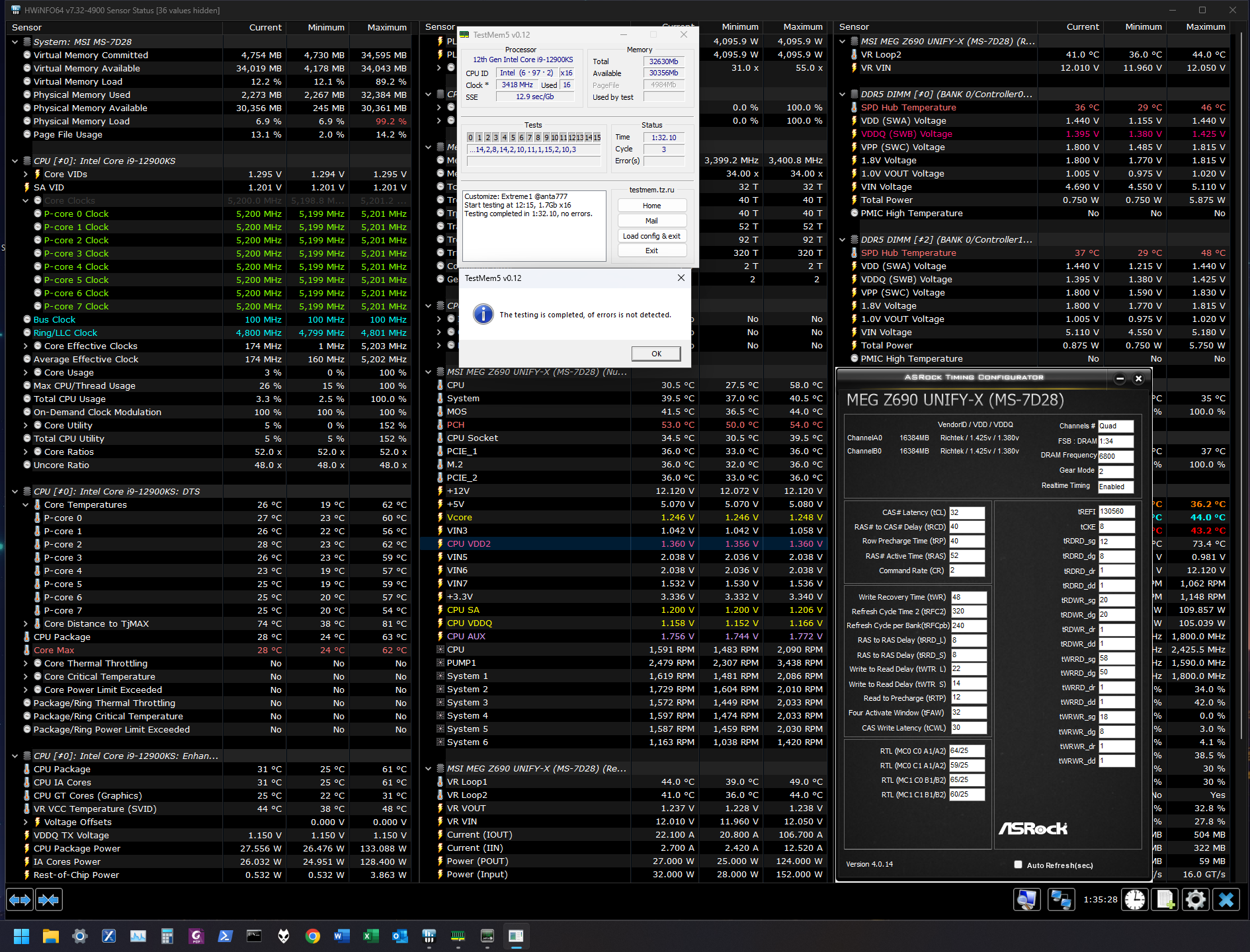1250x952 pixels.
Task: Close TestMem5 completion dialog with X
Action: (681, 278)
